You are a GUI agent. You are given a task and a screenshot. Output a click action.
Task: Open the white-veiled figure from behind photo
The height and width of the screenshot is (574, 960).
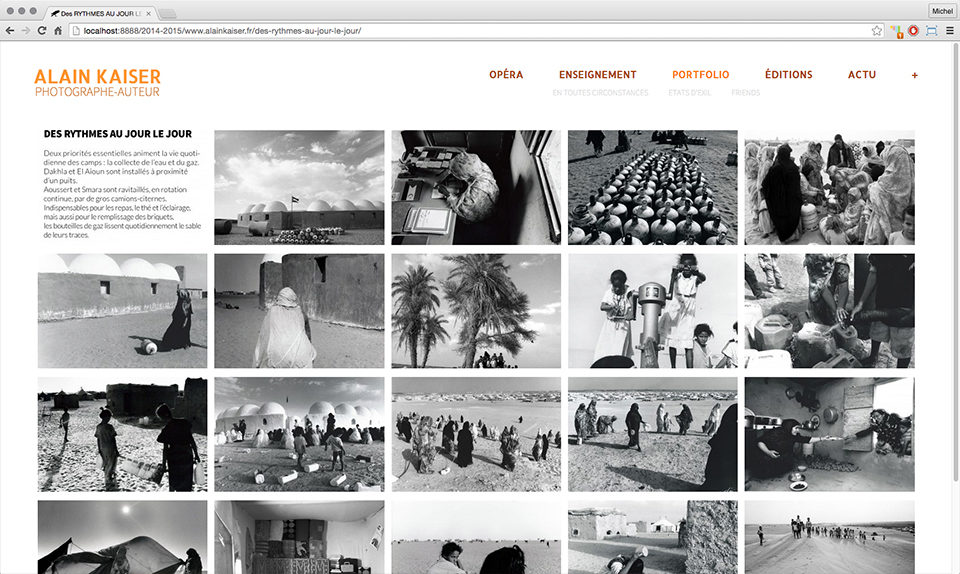(299, 311)
